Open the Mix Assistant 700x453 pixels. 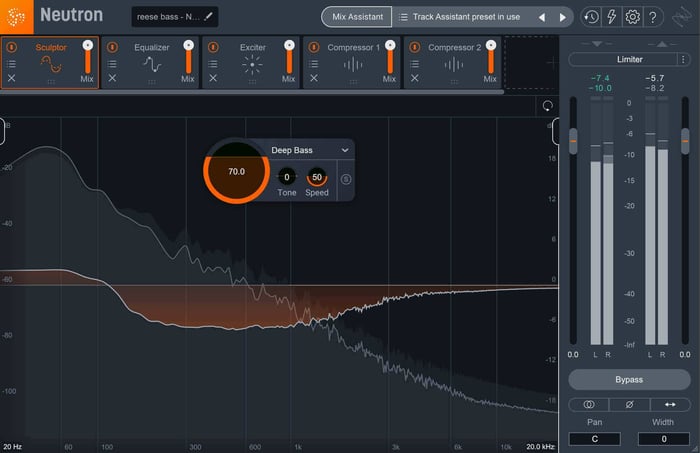tap(357, 17)
